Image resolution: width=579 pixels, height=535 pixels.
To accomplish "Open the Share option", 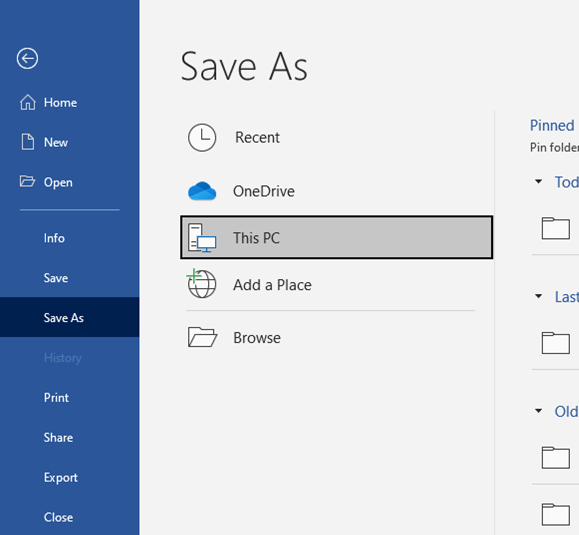I will pyautogui.click(x=70, y=438).
